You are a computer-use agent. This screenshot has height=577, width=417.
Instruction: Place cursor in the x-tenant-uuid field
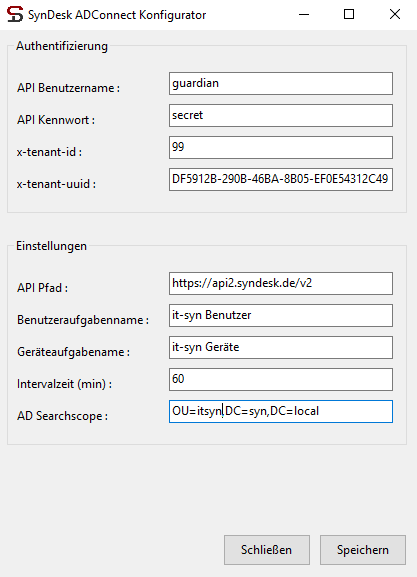point(281,180)
